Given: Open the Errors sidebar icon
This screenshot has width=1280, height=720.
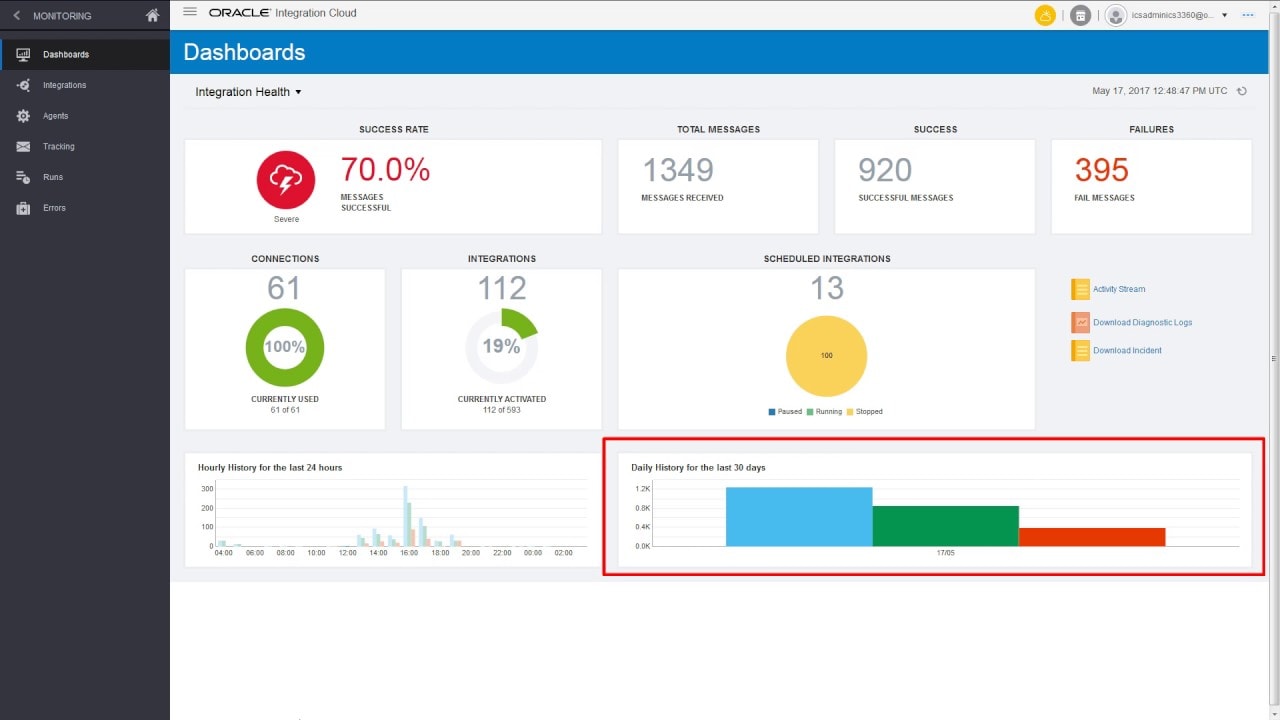Looking at the screenshot, I should (22, 208).
